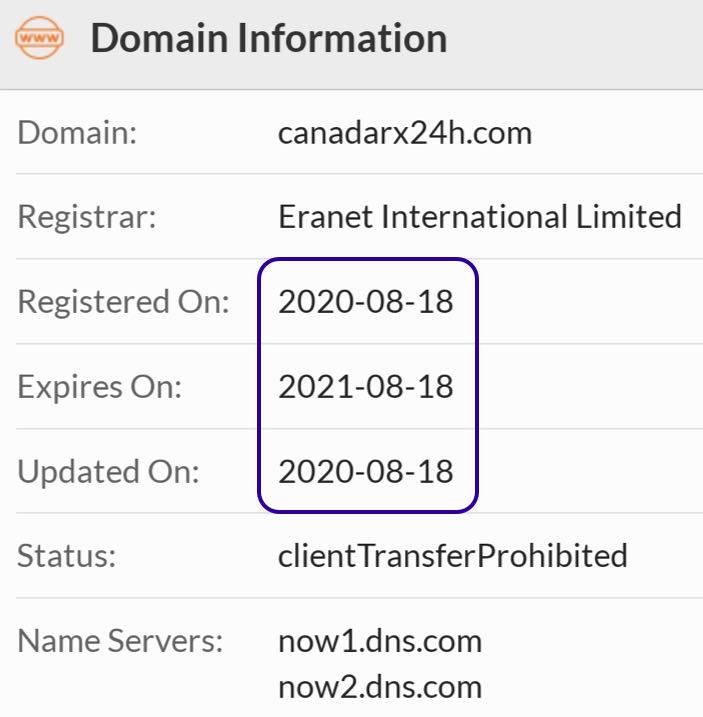Click the Updated On date value
The image size is (703, 717).
pyautogui.click(x=366, y=471)
